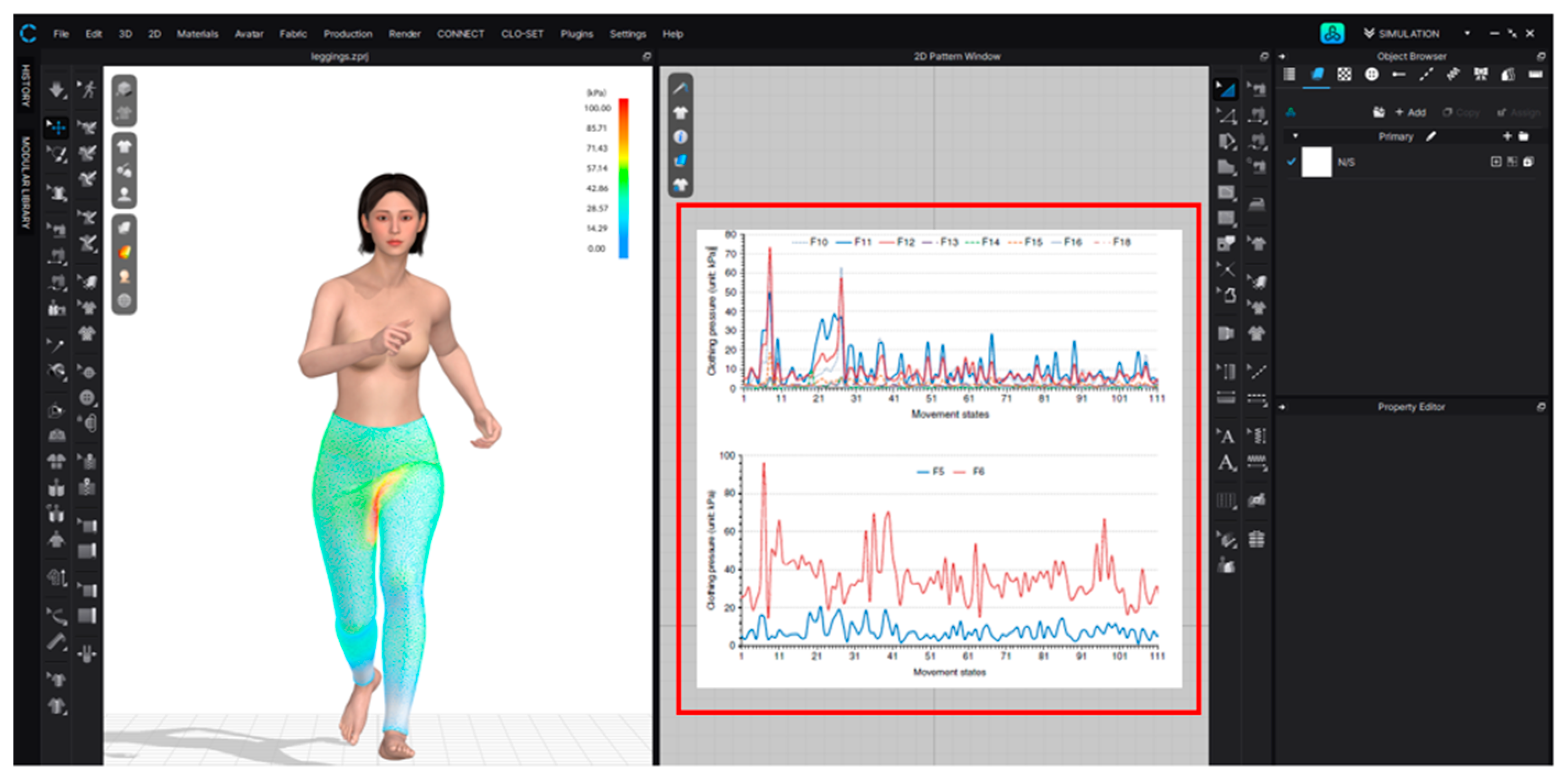Collapse the Primary fabric group arrow
The image size is (1568, 782).
pyautogui.click(x=1295, y=136)
